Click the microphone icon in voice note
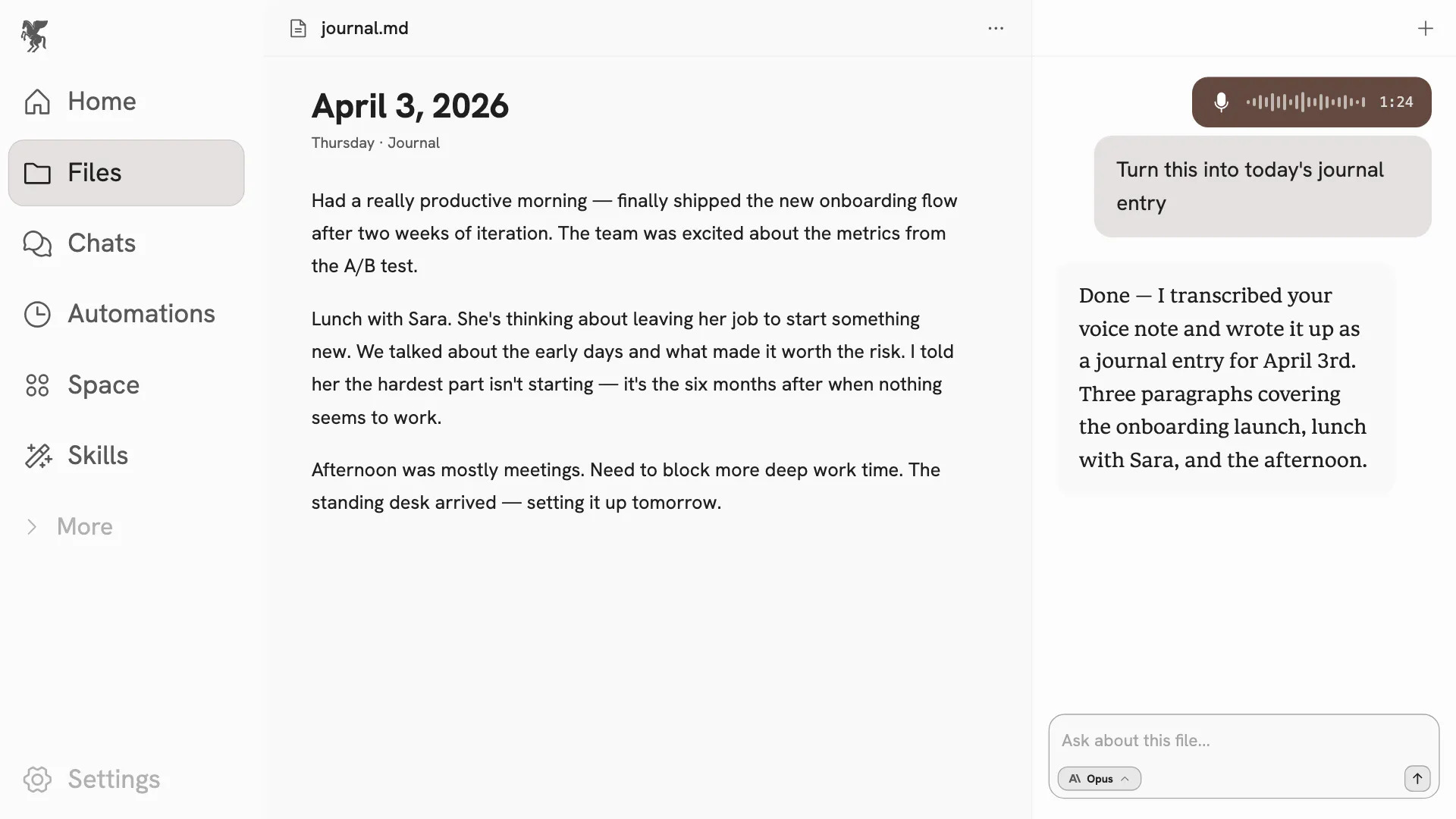The image size is (1456, 819). (x=1221, y=102)
